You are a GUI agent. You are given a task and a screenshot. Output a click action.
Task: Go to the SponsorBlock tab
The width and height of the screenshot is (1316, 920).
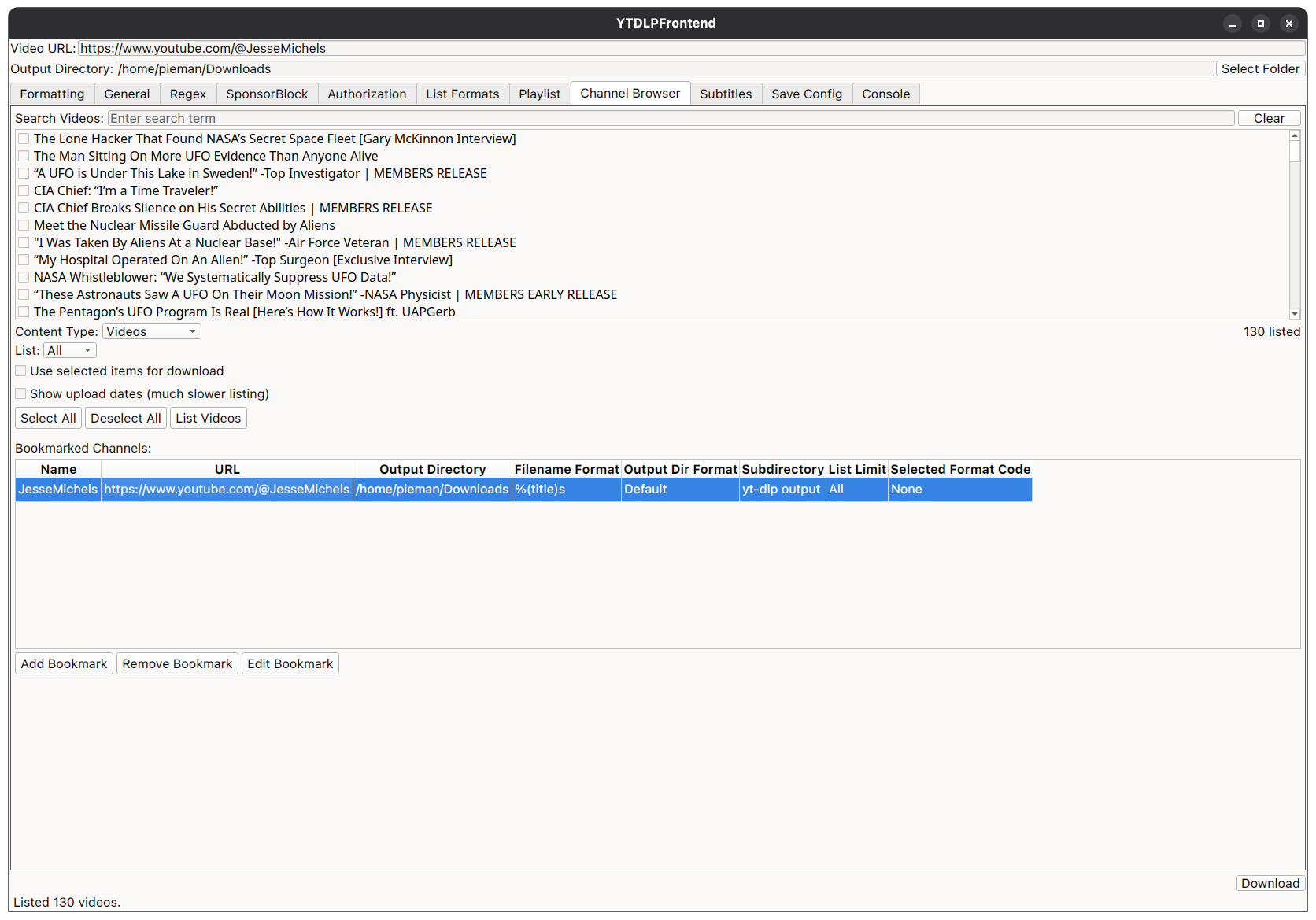(x=267, y=94)
